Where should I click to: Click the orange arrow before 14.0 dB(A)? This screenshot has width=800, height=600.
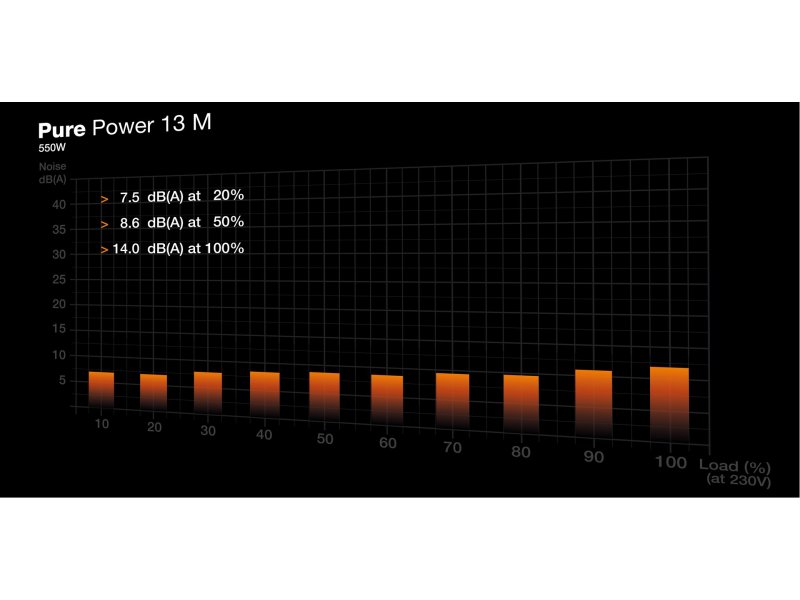(x=105, y=250)
